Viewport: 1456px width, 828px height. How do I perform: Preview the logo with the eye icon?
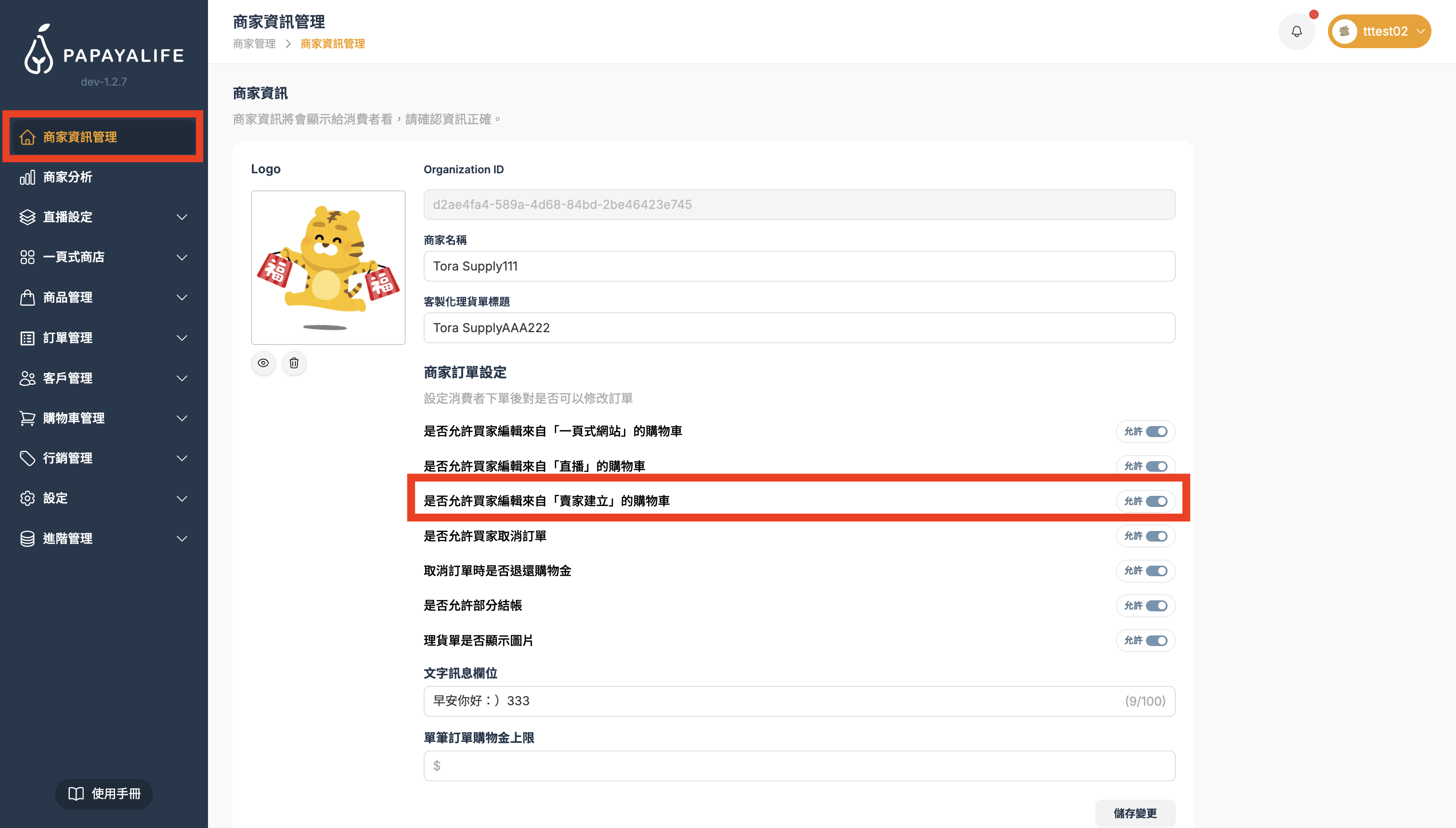coord(263,363)
